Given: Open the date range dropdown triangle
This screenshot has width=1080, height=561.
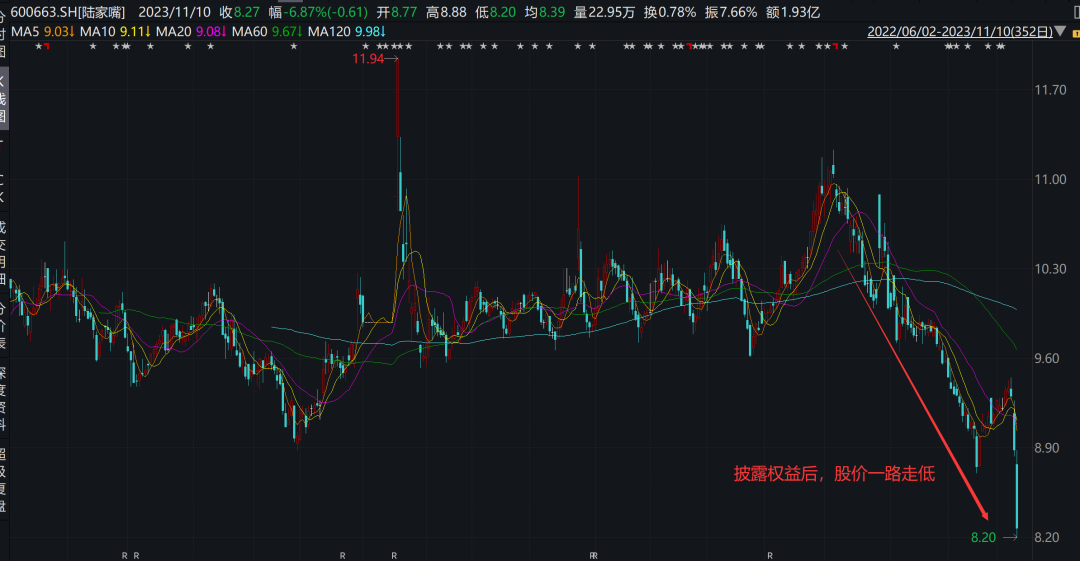Looking at the screenshot, I should [x=1060, y=32].
